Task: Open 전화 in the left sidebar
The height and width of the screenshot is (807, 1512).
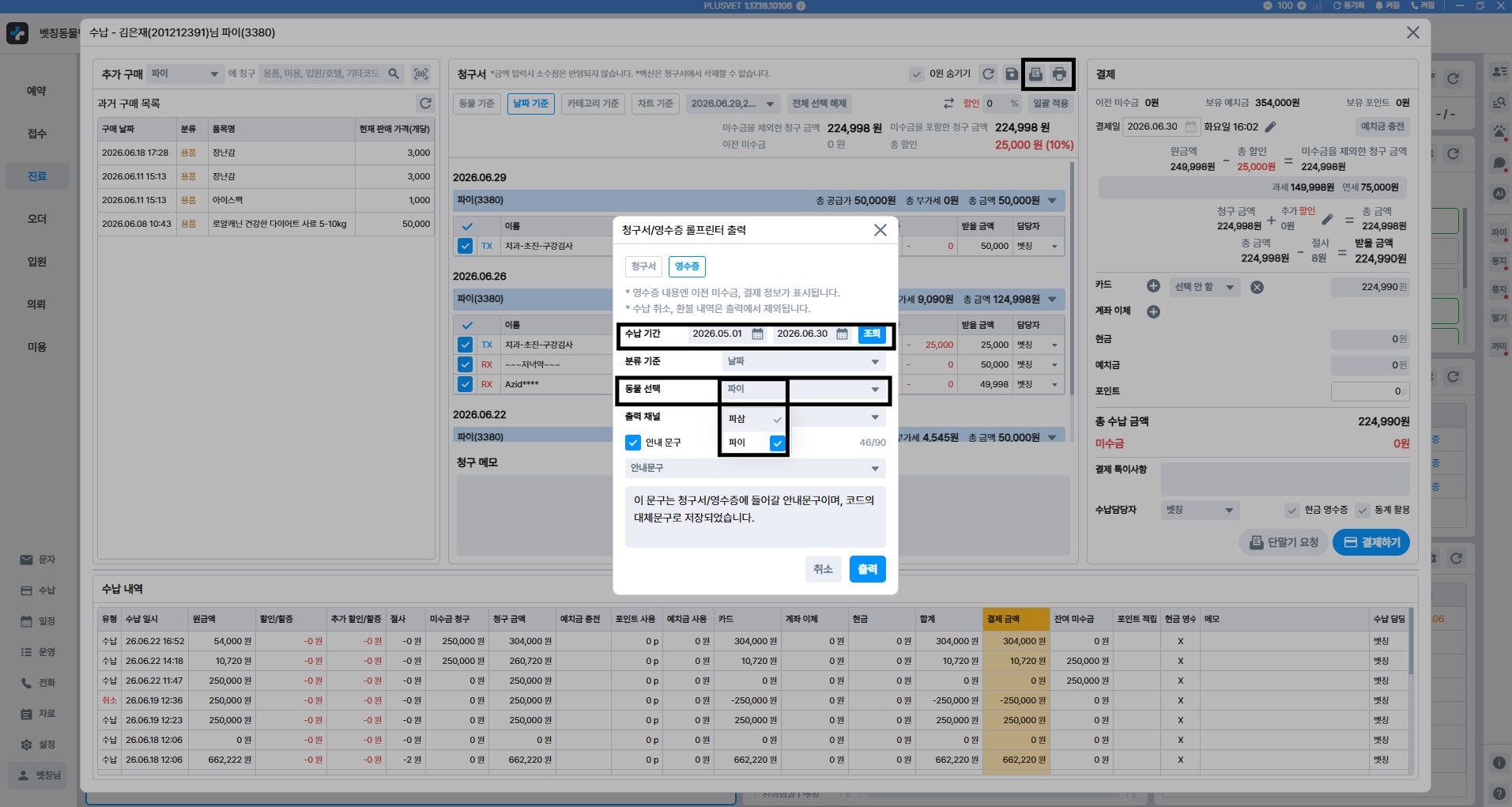Action: point(37,683)
